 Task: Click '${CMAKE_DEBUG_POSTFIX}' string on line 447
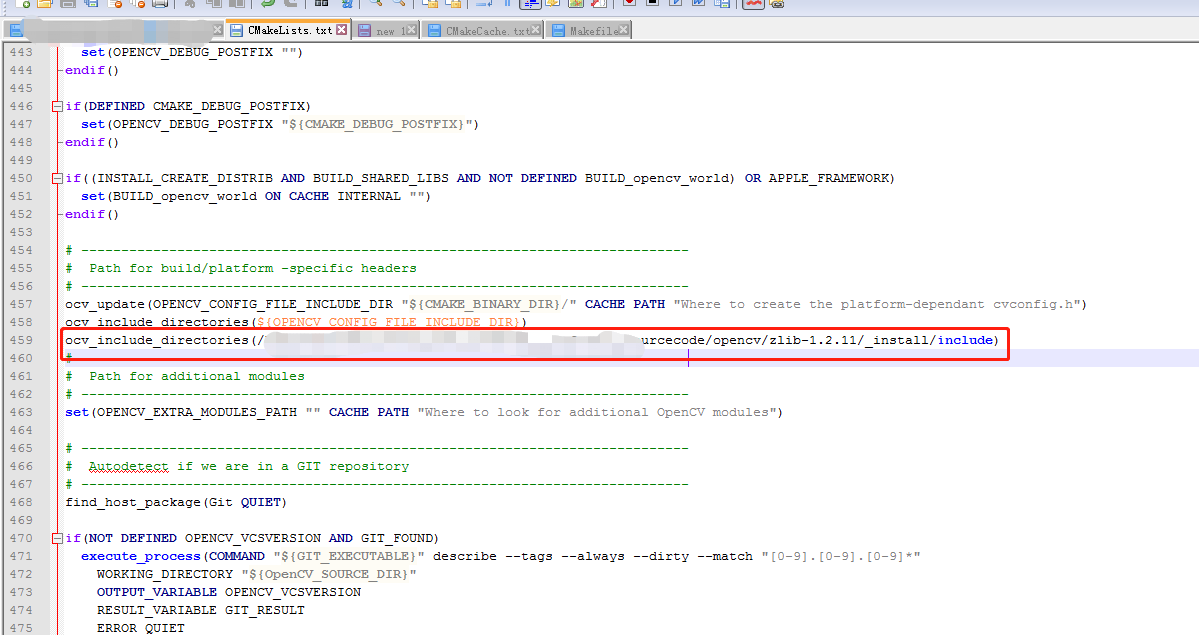[376, 124]
